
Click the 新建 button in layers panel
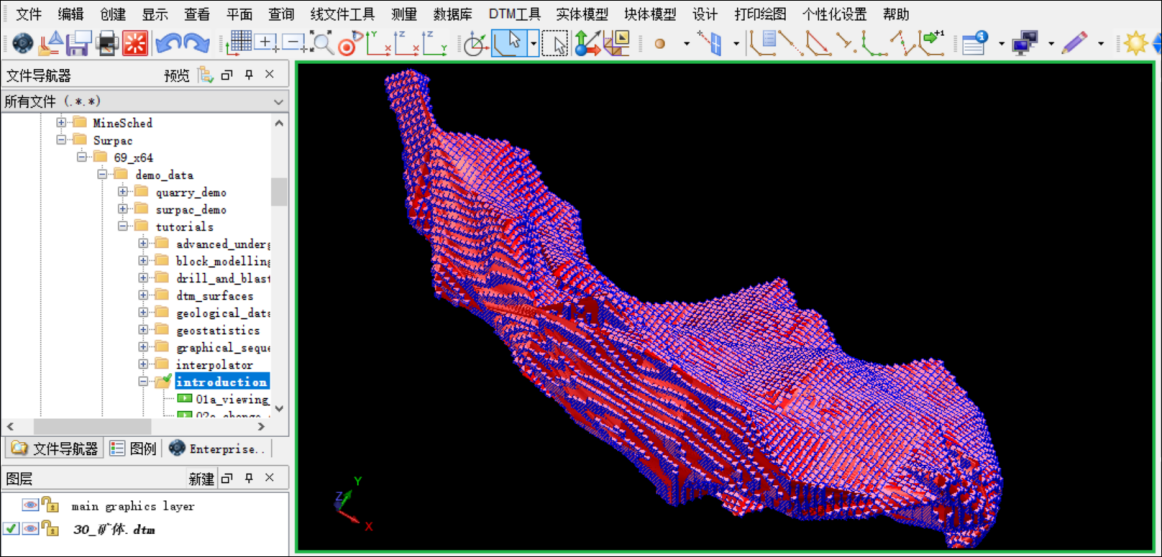tap(201, 479)
